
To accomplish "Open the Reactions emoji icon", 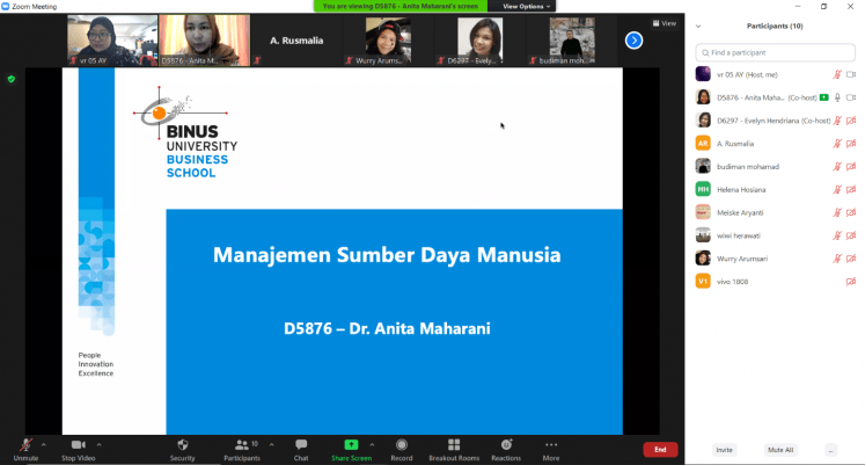I will tap(506, 444).
